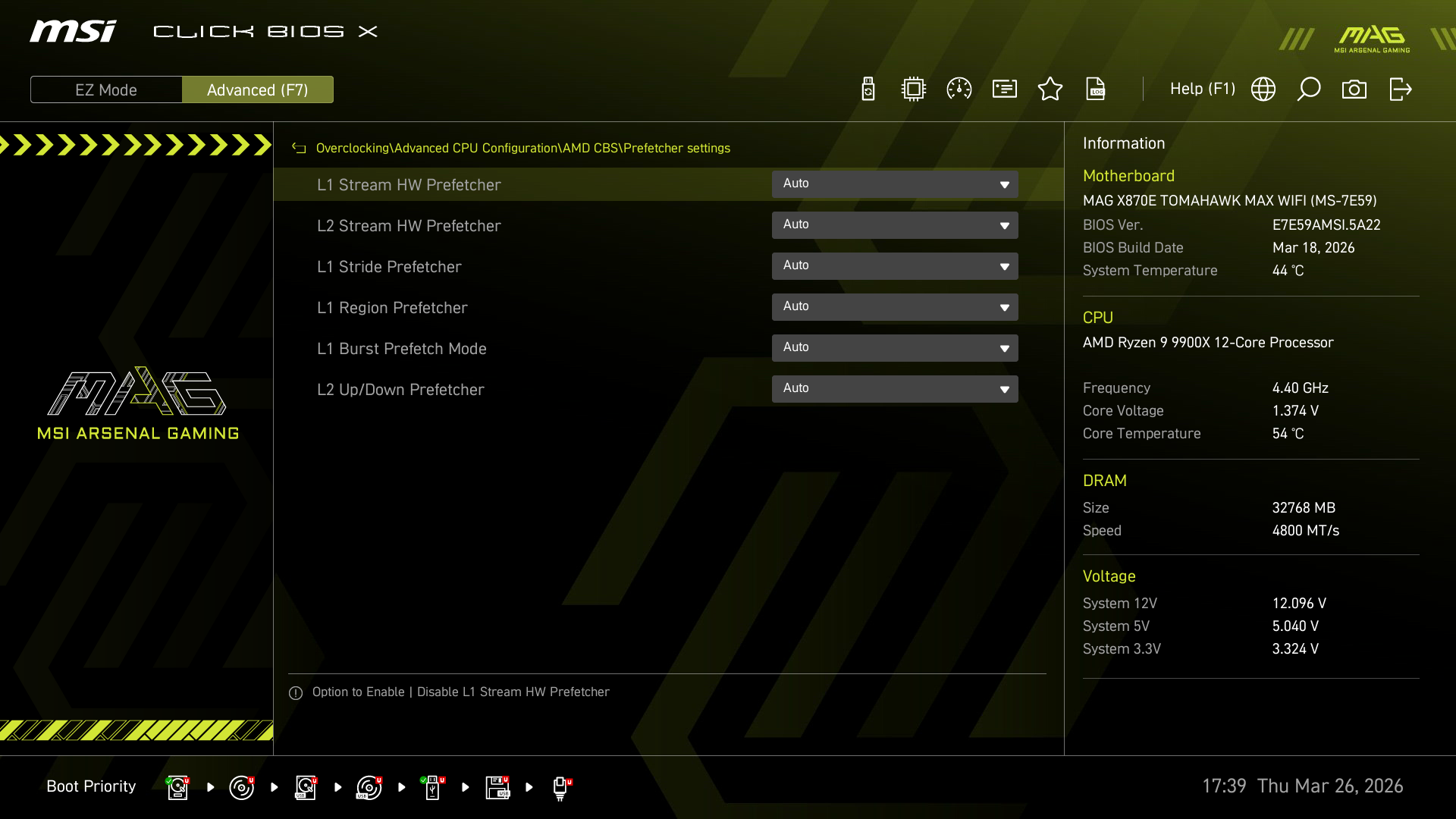Open the L2 Up/Down Prefetcher dropdown
Image resolution: width=1456 pixels, height=819 pixels.
[895, 388]
